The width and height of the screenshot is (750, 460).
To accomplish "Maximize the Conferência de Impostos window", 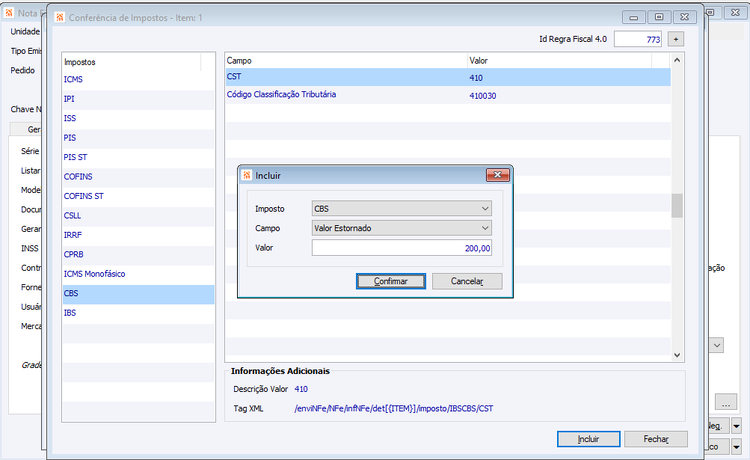I will tap(659, 17).
